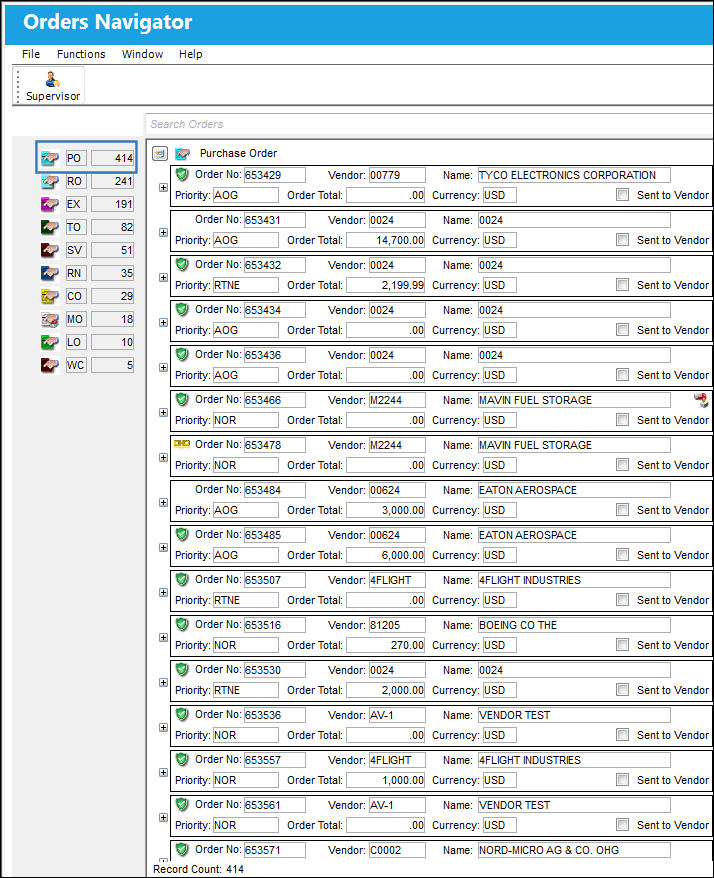Viewport: 714px width, 878px height.
Task: Click the red flag icon on order 653466
Action: (x=701, y=400)
